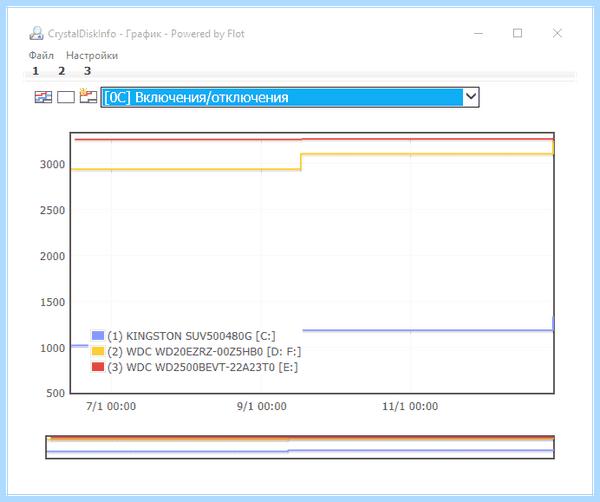Screen dimensions: 600x502
Task: Click the blank hide-all graph icon
Action: pos(66,97)
